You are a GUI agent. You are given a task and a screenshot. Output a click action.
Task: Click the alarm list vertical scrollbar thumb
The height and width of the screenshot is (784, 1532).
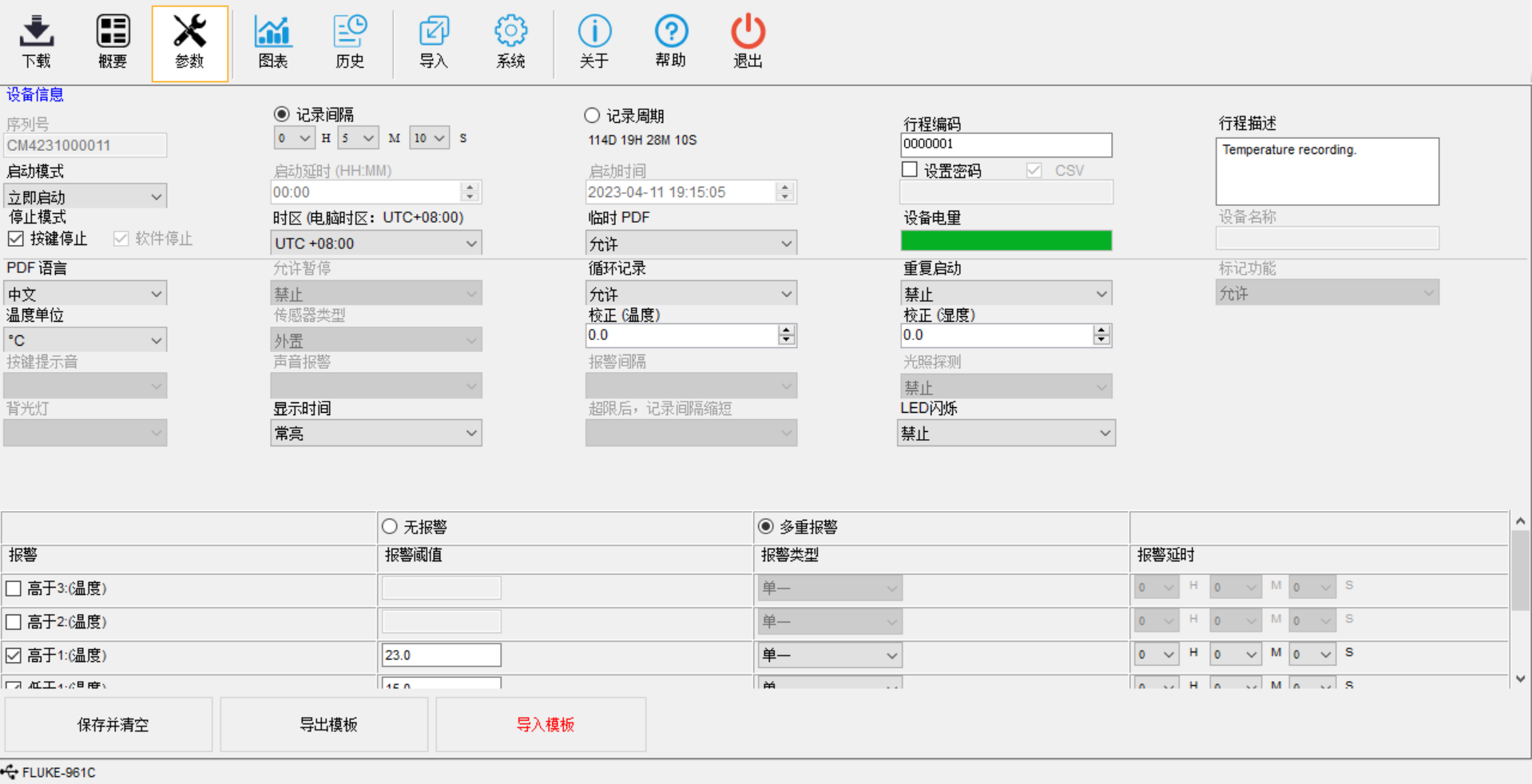click(x=1521, y=572)
